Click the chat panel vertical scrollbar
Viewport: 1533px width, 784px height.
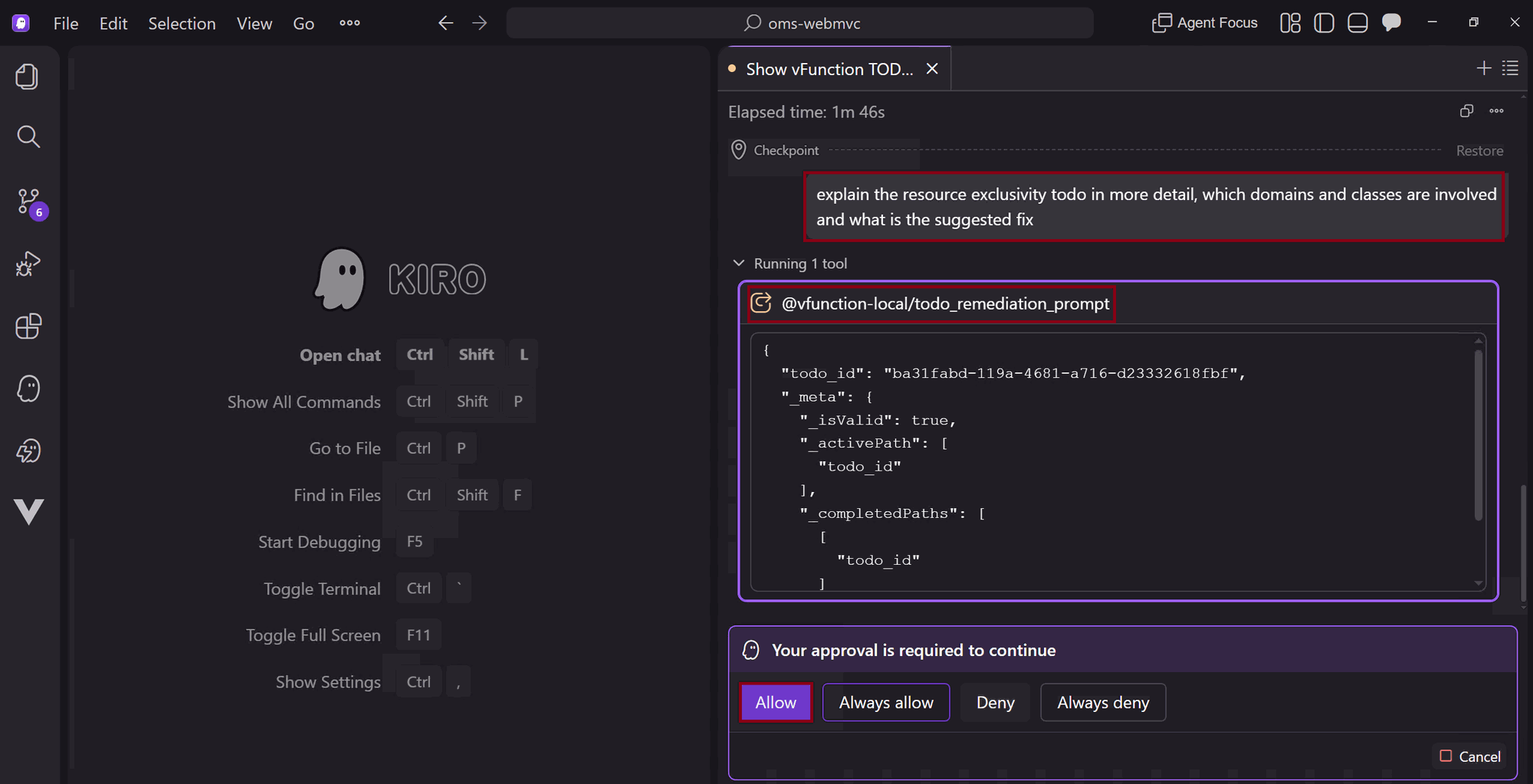[1522, 543]
